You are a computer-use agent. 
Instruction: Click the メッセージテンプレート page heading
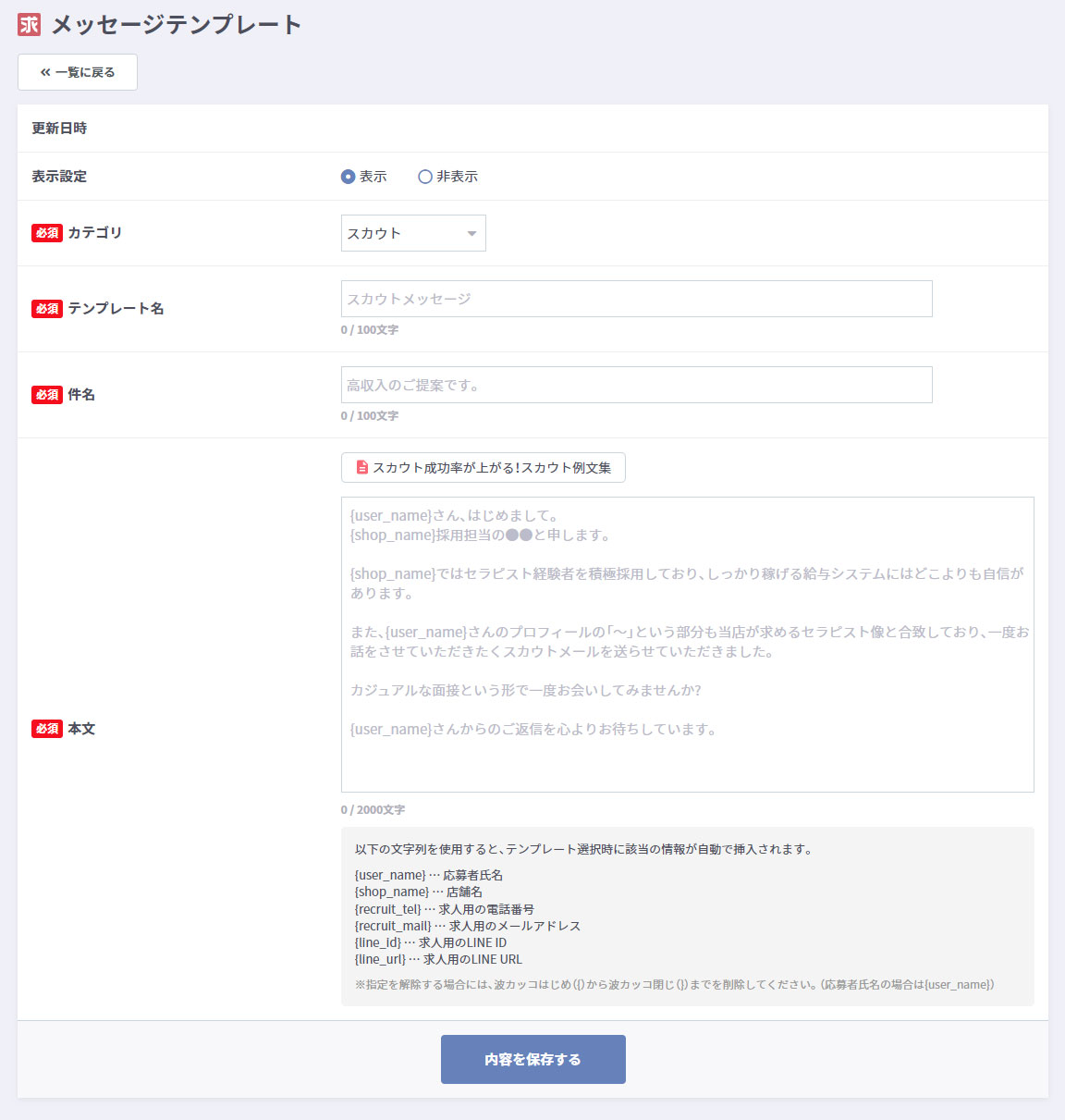(x=176, y=25)
